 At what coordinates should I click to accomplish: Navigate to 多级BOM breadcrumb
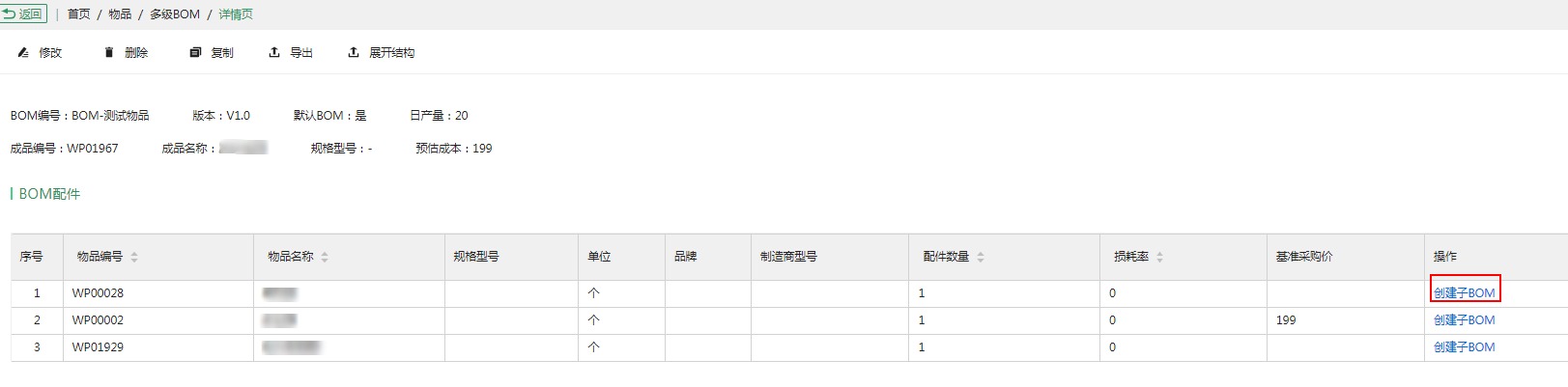click(x=175, y=14)
